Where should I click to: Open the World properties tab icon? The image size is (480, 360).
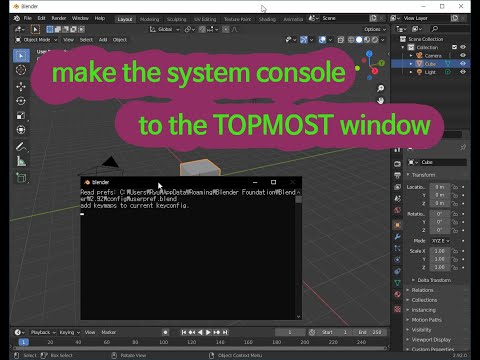(397, 210)
